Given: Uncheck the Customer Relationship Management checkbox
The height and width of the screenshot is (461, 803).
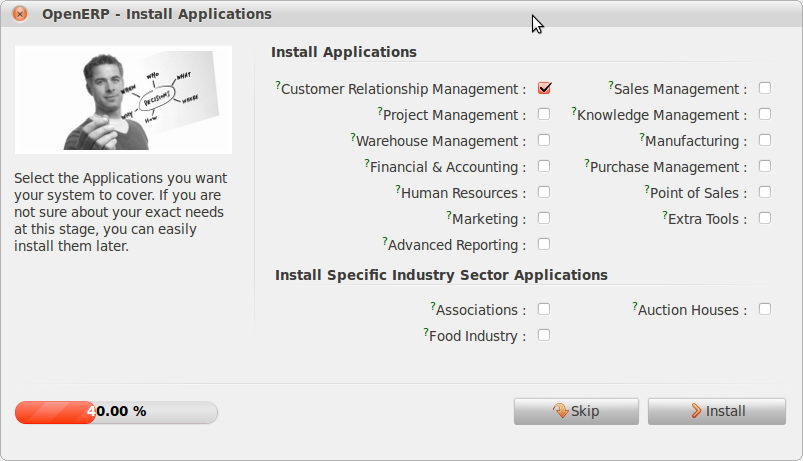Looking at the screenshot, I should pyautogui.click(x=544, y=88).
